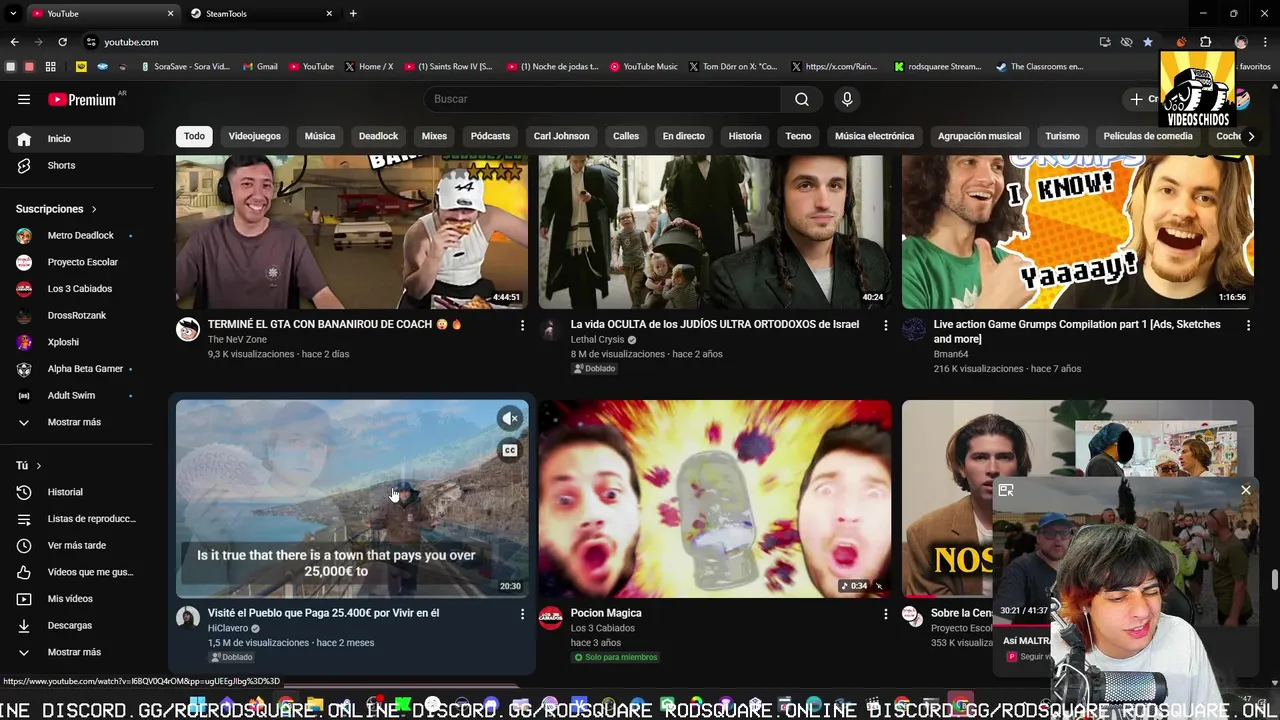The height and width of the screenshot is (720, 1280).
Task: Click The NeV Zone channel avatar
Action: tap(188, 330)
